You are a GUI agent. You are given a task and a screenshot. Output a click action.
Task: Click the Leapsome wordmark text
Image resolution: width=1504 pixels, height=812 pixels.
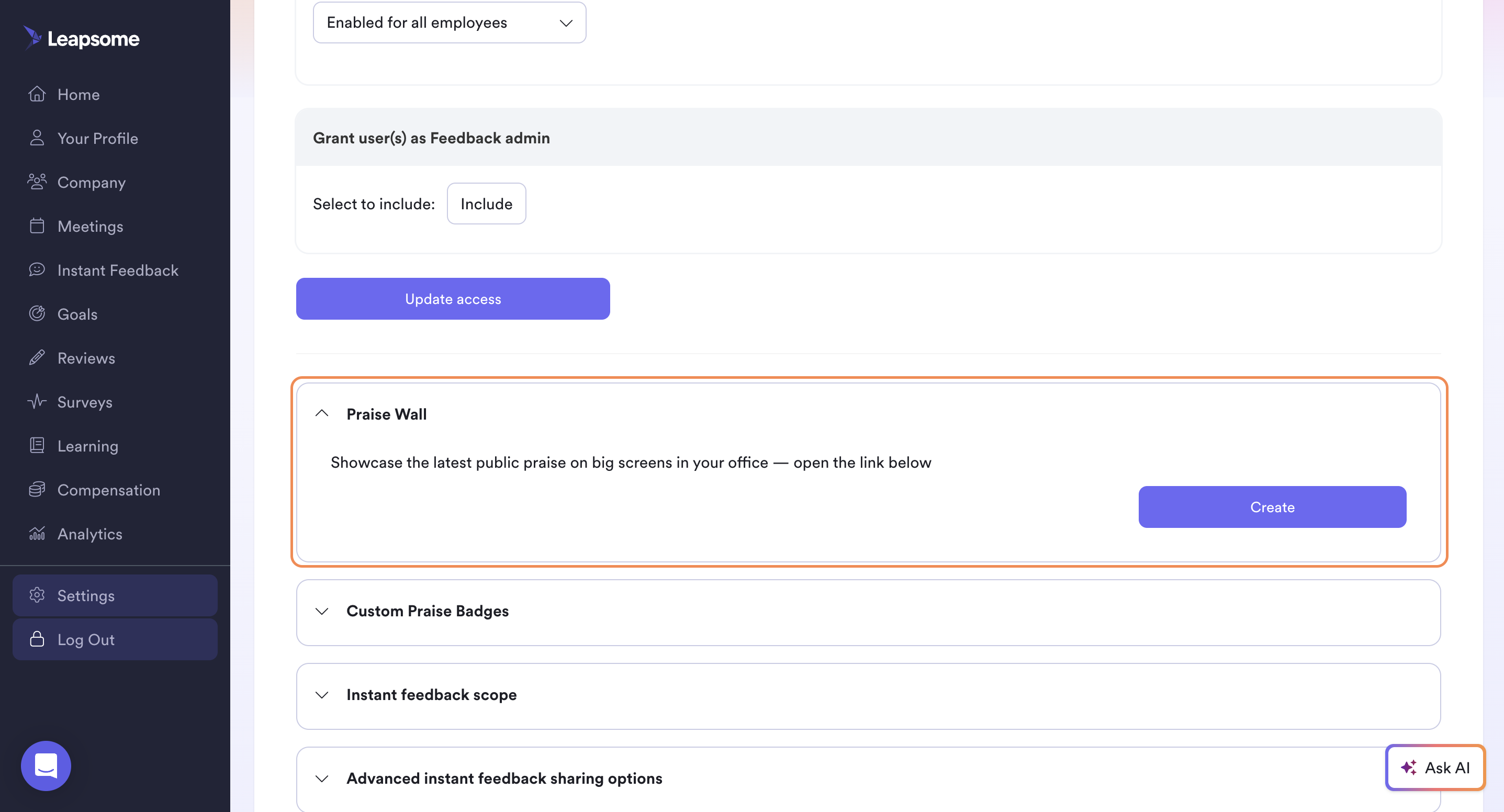[x=94, y=39]
